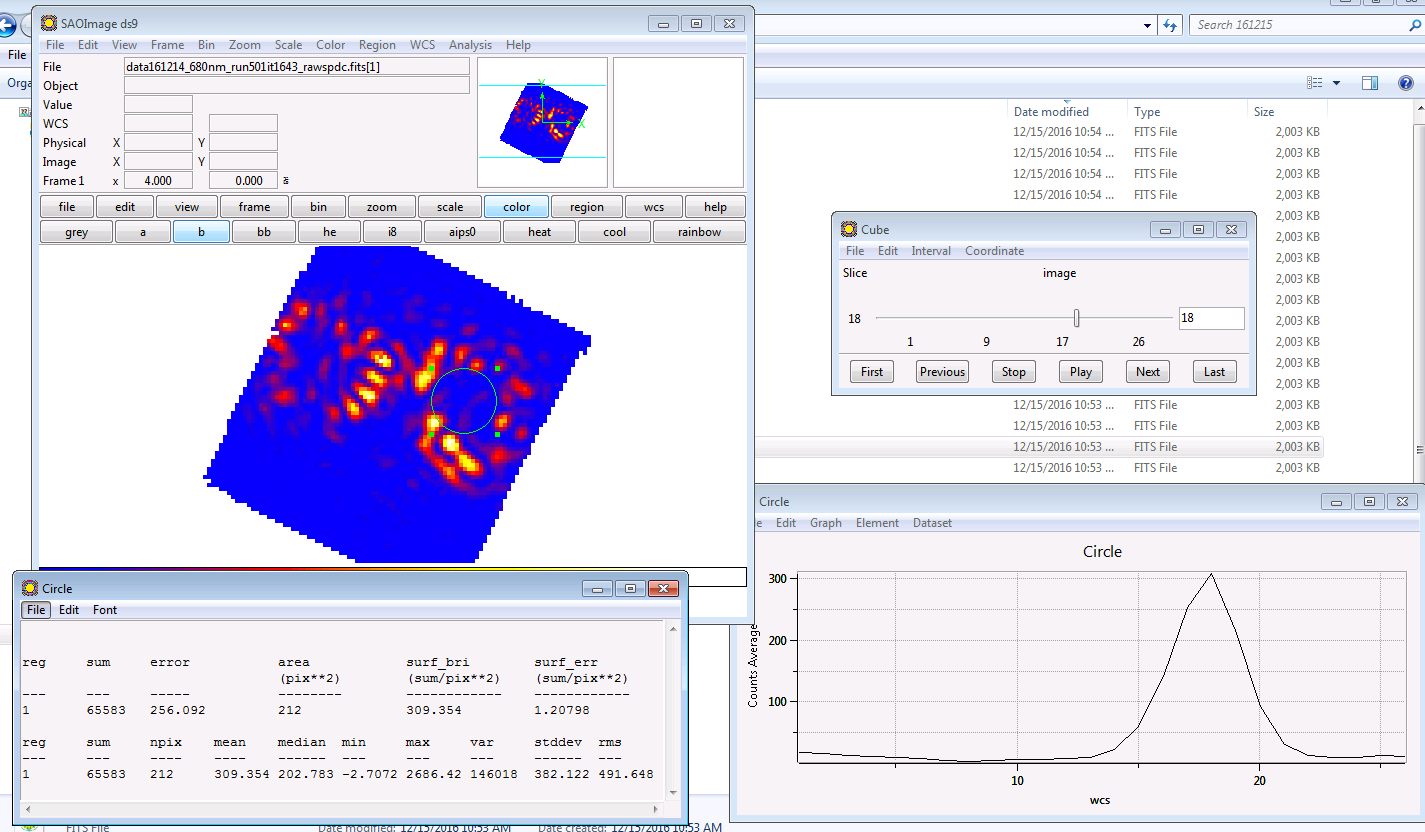
Task: Open Cube window Interval menu
Action: (x=931, y=251)
